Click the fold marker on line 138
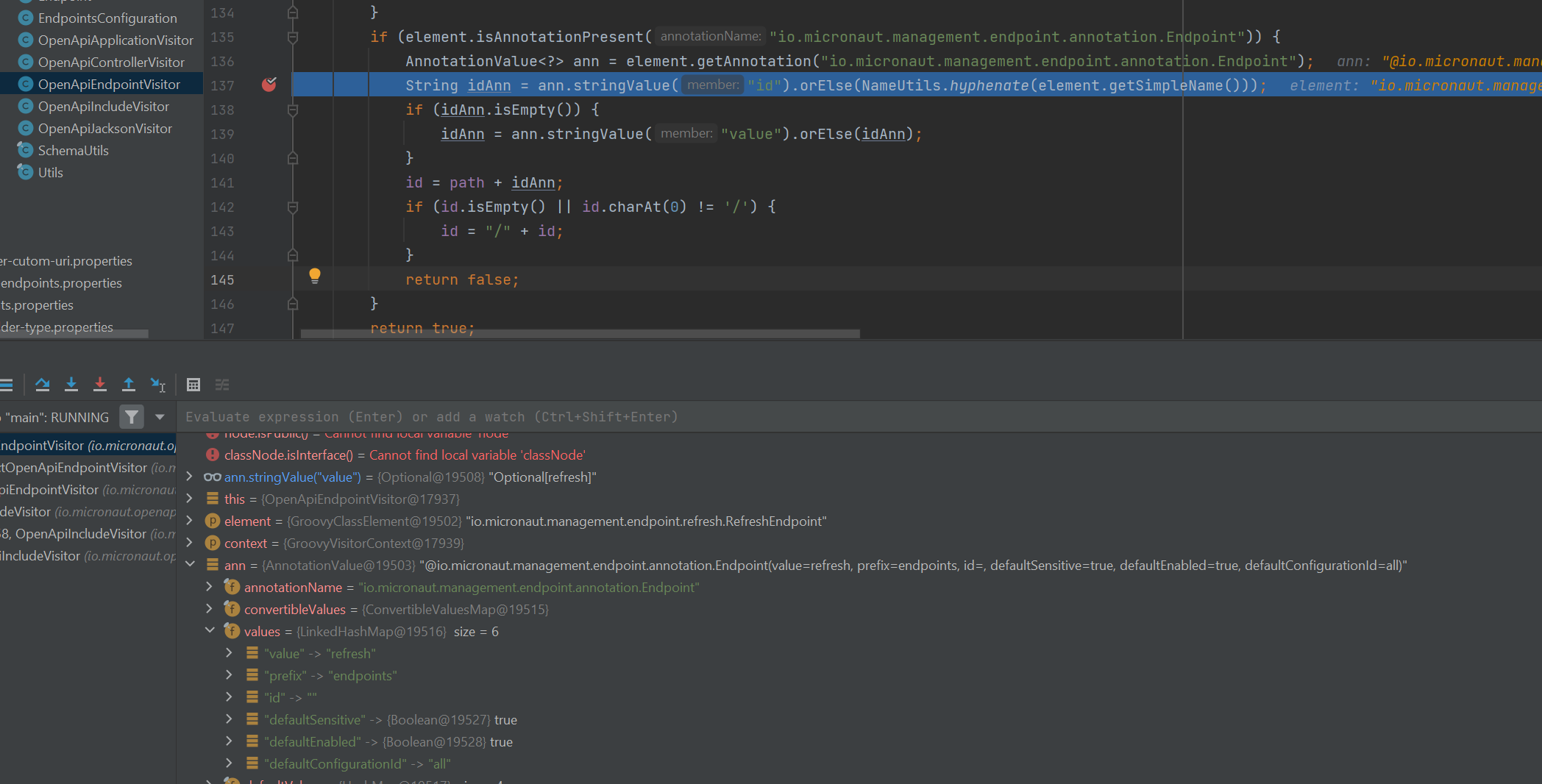1542x784 pixels. pos(293,110)
